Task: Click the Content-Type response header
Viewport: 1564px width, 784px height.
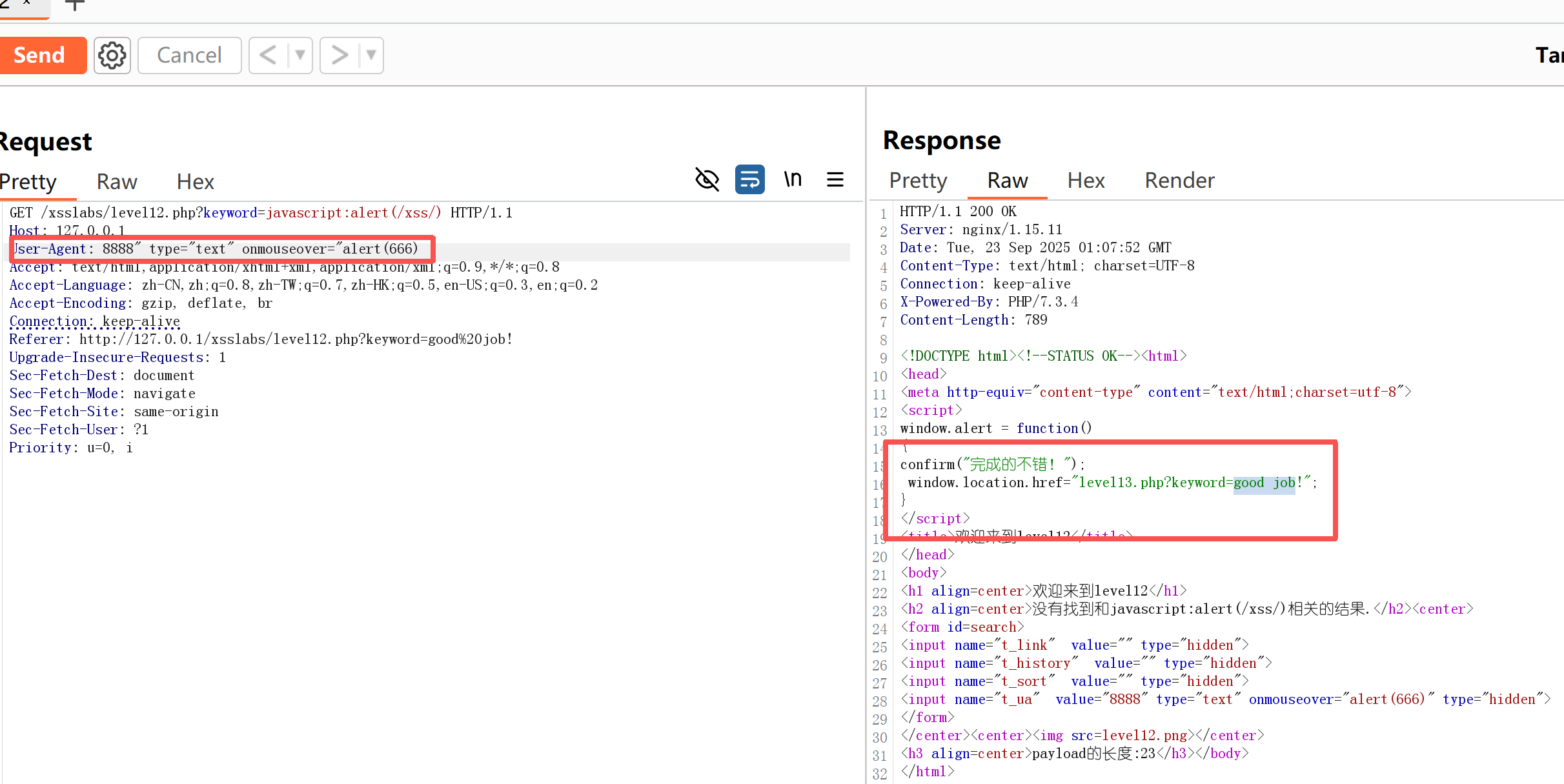Action: [1047, 266]
